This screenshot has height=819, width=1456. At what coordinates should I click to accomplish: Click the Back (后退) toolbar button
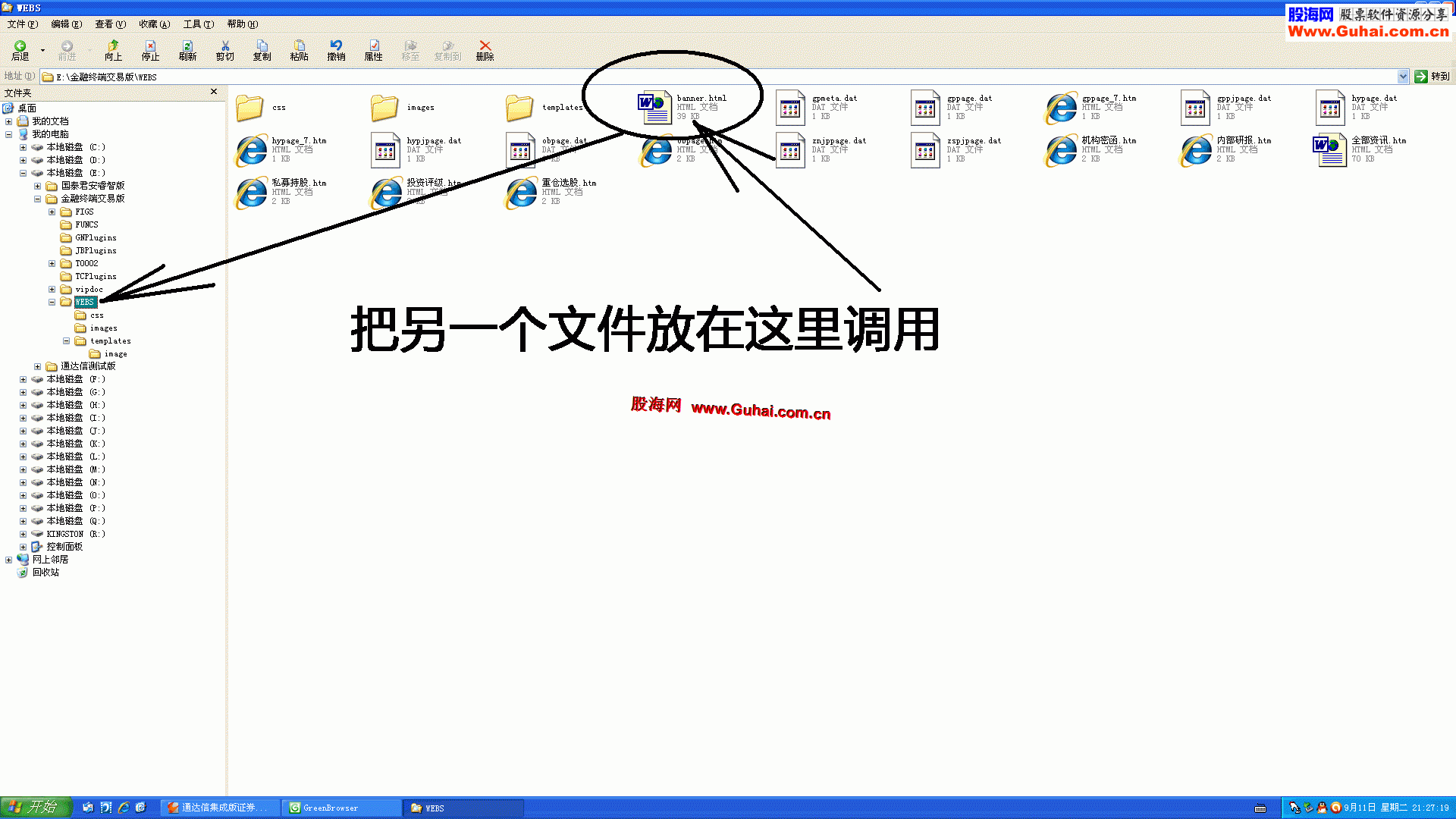point(20,51)
